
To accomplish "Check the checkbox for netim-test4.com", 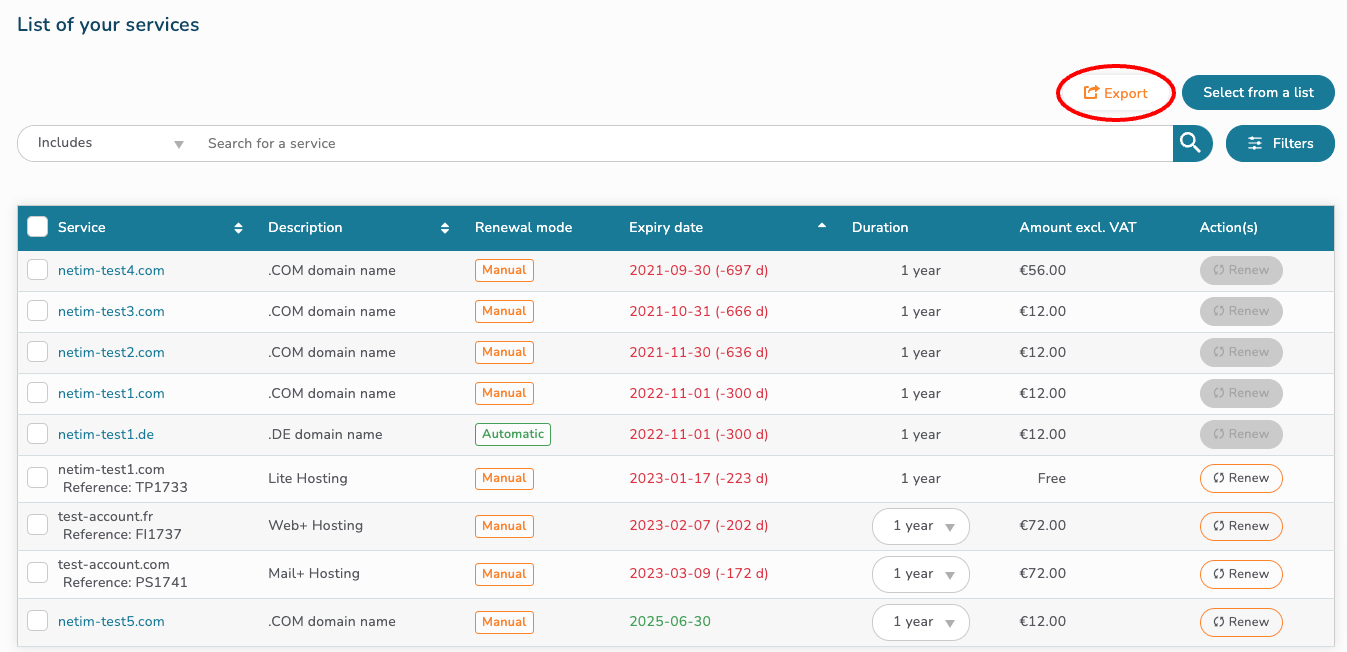I will (x=37, y=269).
